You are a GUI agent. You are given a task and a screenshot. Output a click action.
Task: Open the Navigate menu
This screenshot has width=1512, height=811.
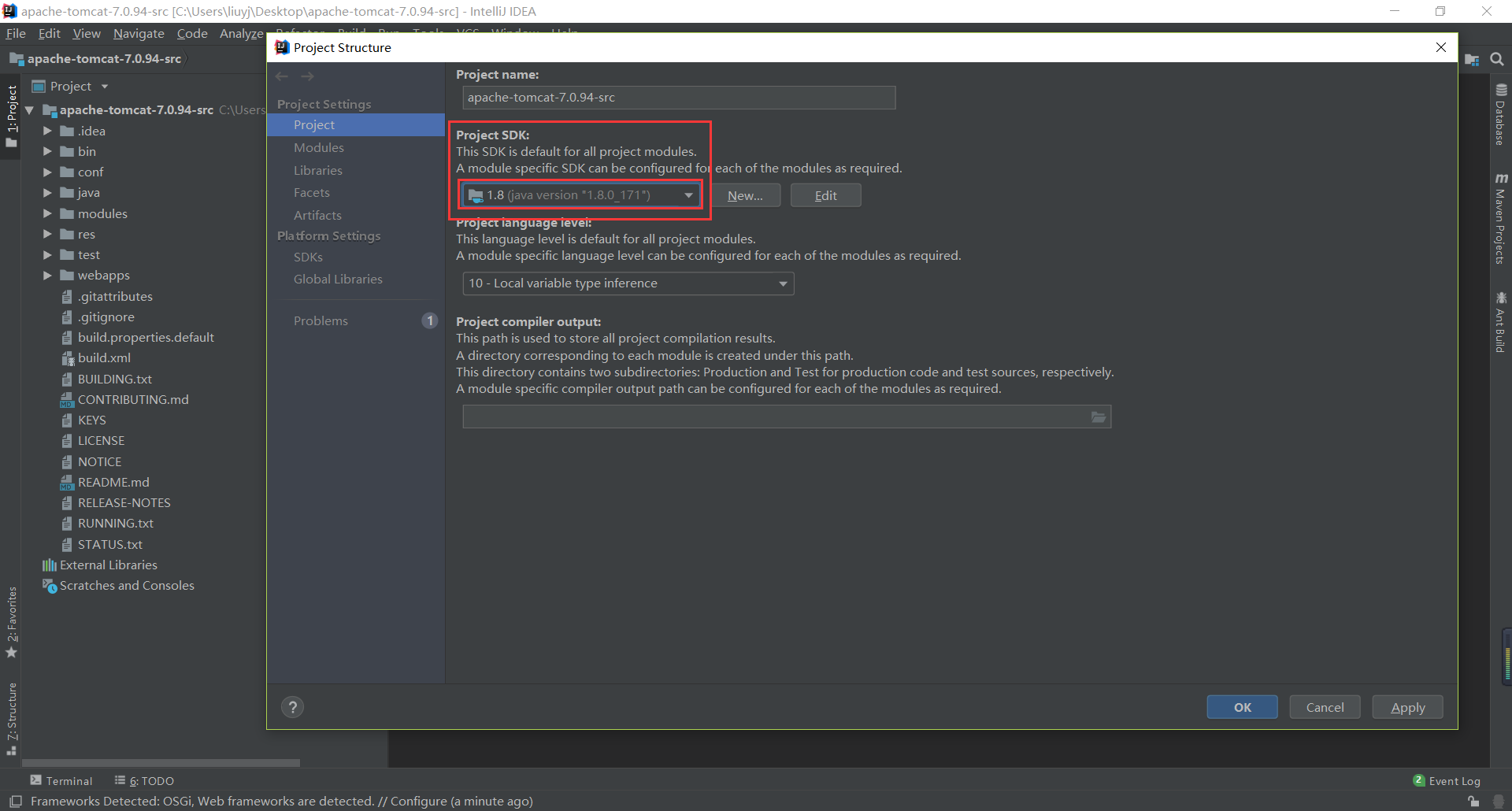pyautogui.click(x=139, y=33)
